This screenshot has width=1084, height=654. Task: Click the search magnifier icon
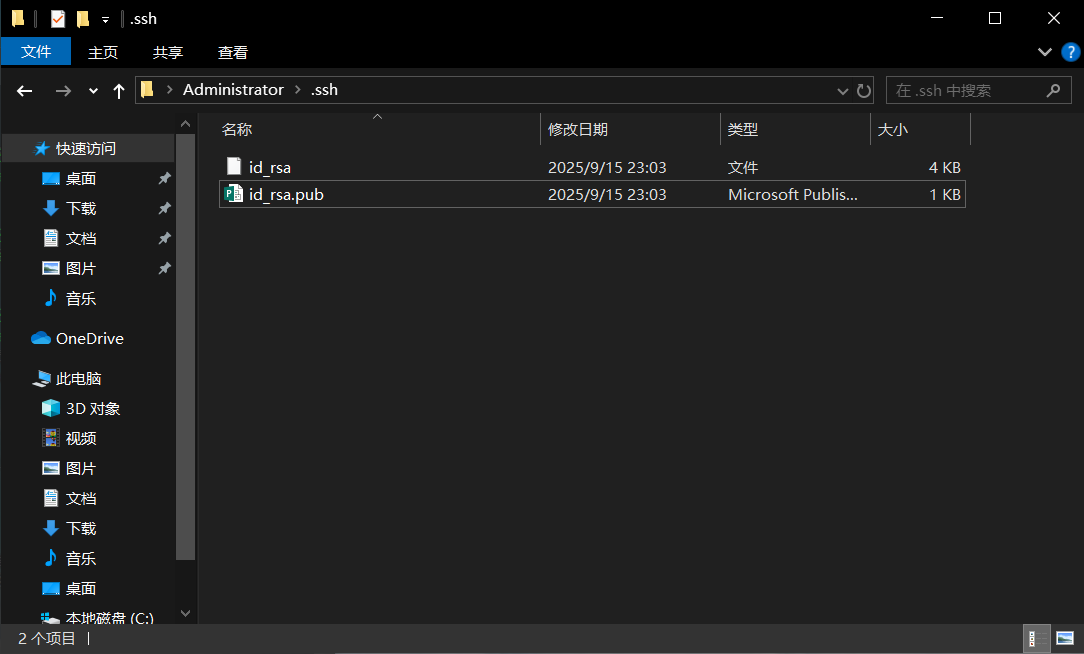point(1053,91)
